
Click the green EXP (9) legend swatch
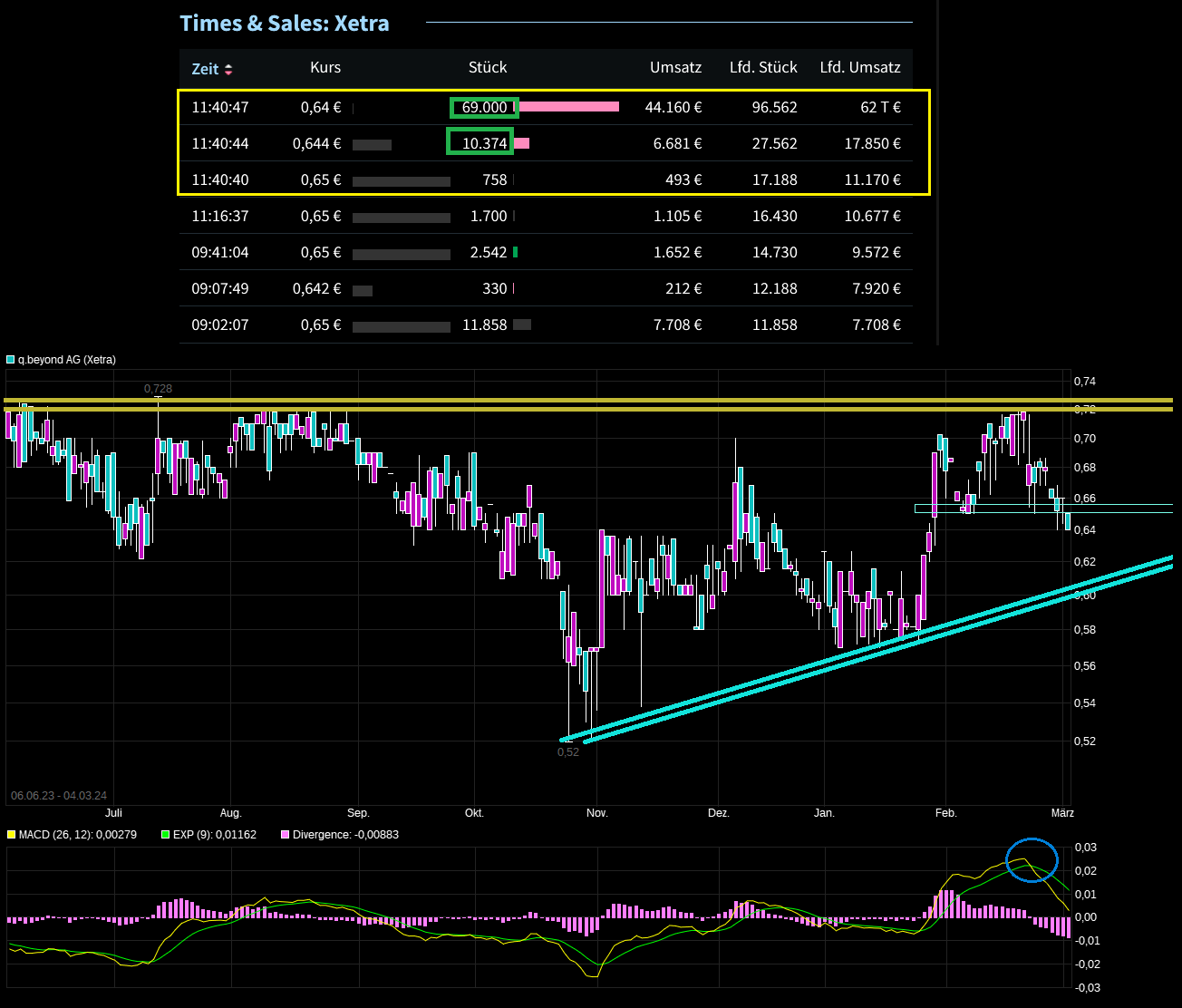[x=165, y=834]
